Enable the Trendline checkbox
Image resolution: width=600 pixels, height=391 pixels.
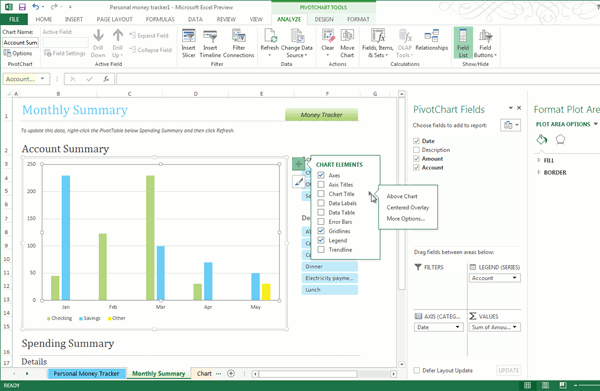[x=321, y=249]
